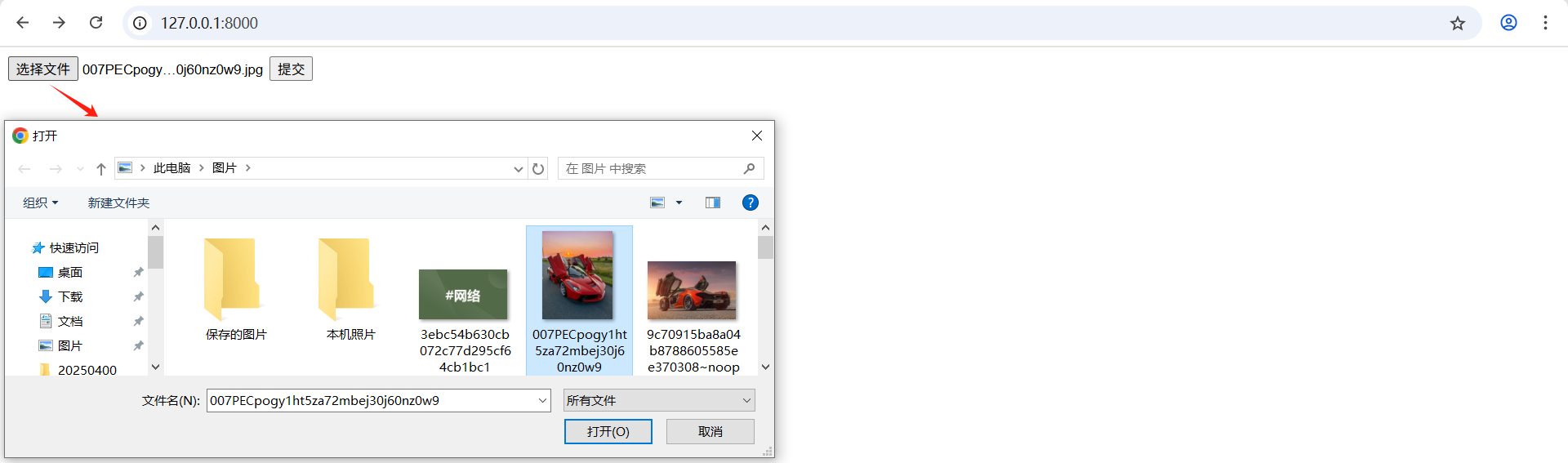
Task: Open the filename combo box dropdown arrow
Action: (543, 400)
